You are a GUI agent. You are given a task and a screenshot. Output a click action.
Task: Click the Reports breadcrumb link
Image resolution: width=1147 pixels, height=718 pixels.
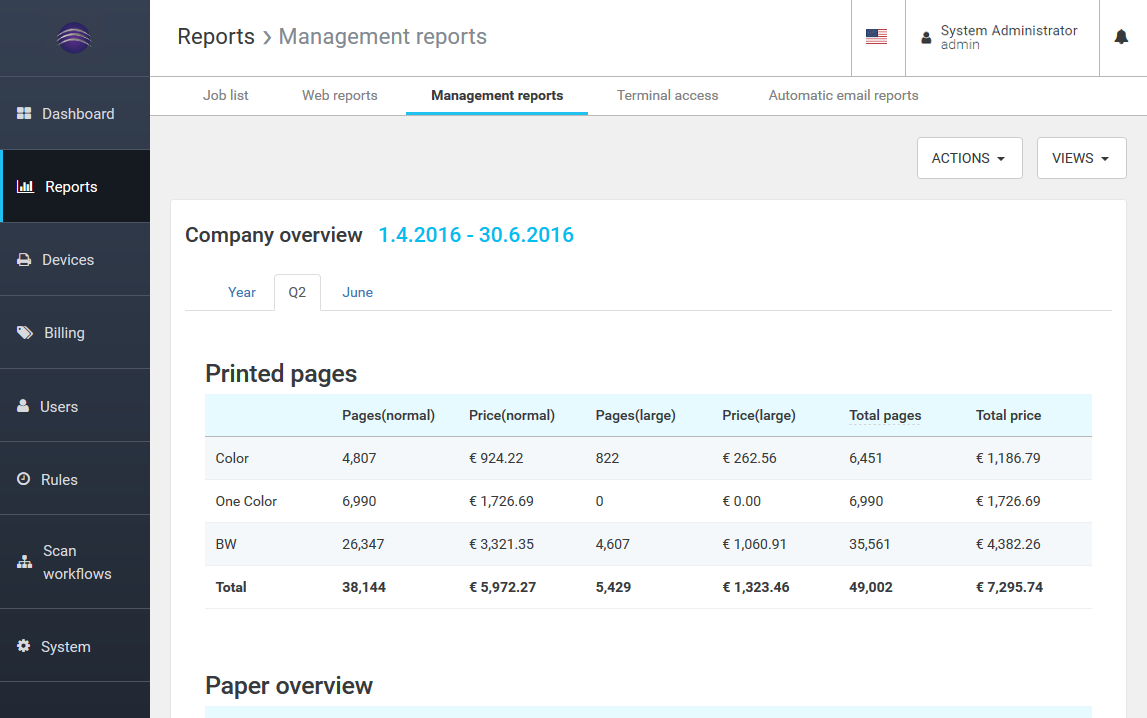pyautogui.click(x=216, y=37)
